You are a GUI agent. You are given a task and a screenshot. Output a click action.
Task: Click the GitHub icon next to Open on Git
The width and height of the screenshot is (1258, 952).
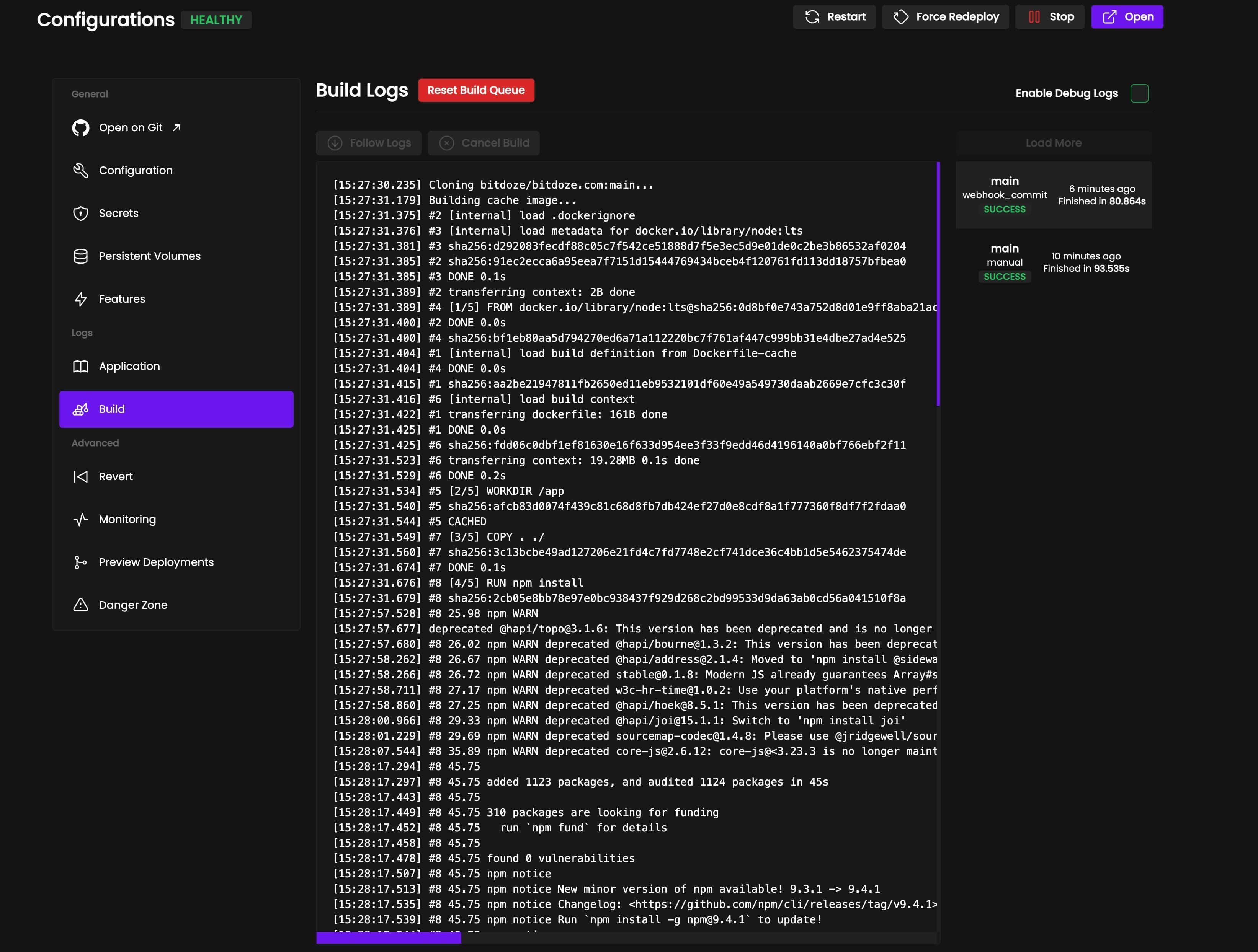81,127
